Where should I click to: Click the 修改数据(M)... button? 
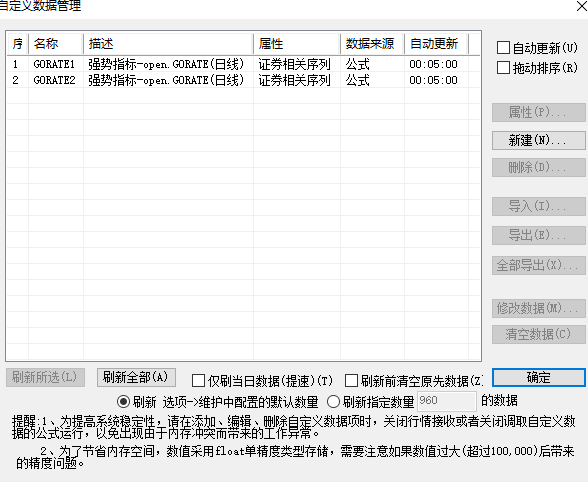pos(538,308)
